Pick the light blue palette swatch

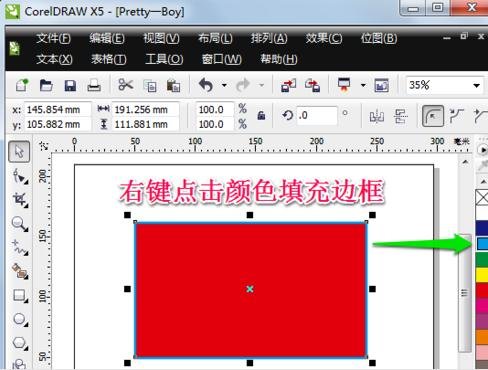(482, 244)
